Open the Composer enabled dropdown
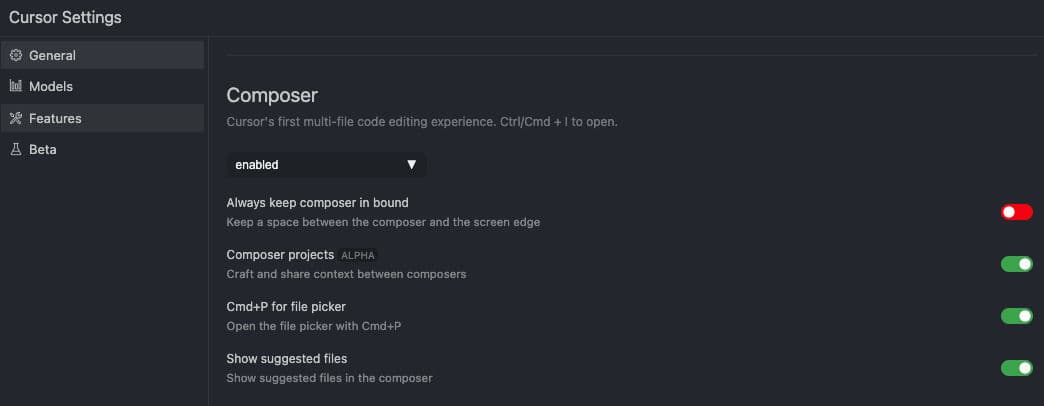This screenshot has height=406, width=1044. click(326, 165)
